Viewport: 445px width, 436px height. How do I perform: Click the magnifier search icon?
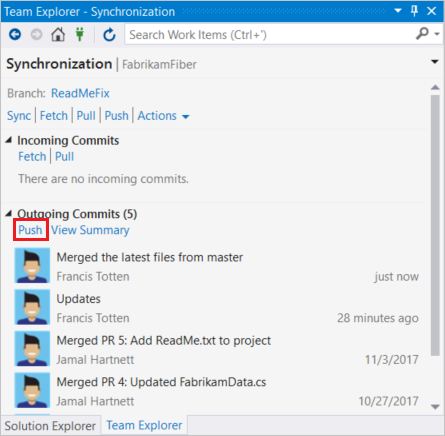[x=422, y=34]
